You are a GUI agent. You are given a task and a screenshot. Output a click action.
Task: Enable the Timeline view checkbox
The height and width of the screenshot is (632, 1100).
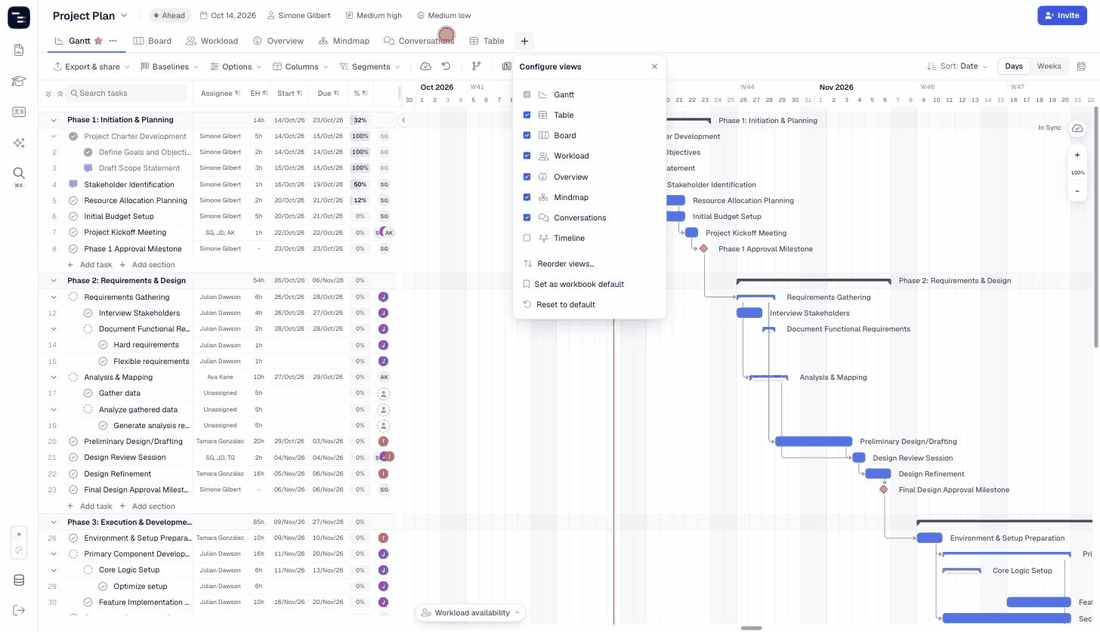[x=527, y=238]
